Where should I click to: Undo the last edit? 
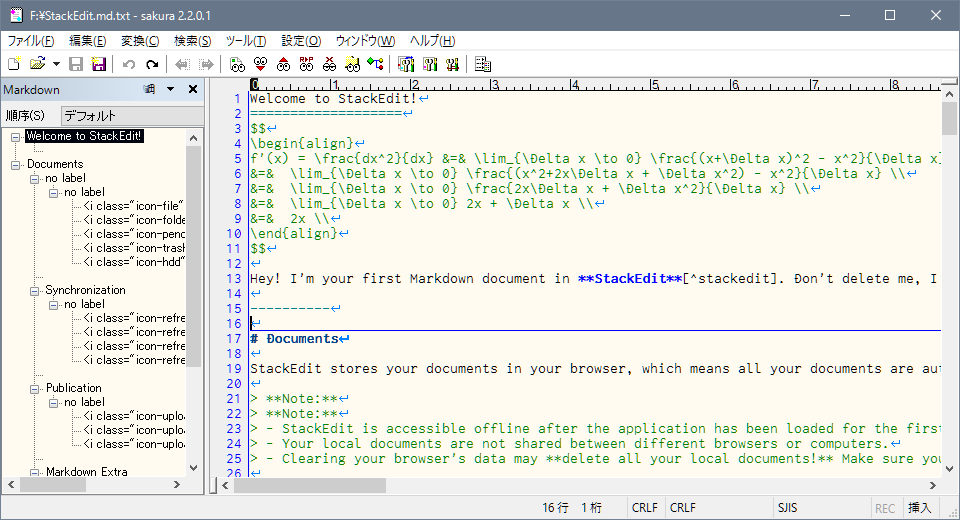coord(129,64)
